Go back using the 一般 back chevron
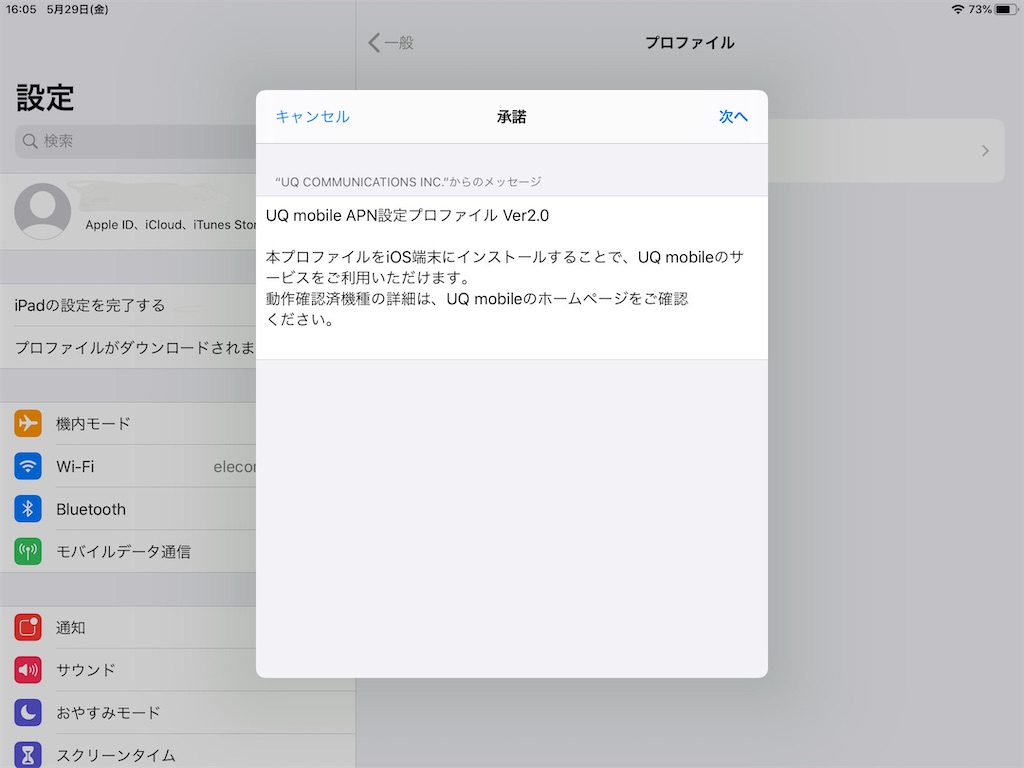This screenshot has height=768, width=1024. [x=391, y=43]
